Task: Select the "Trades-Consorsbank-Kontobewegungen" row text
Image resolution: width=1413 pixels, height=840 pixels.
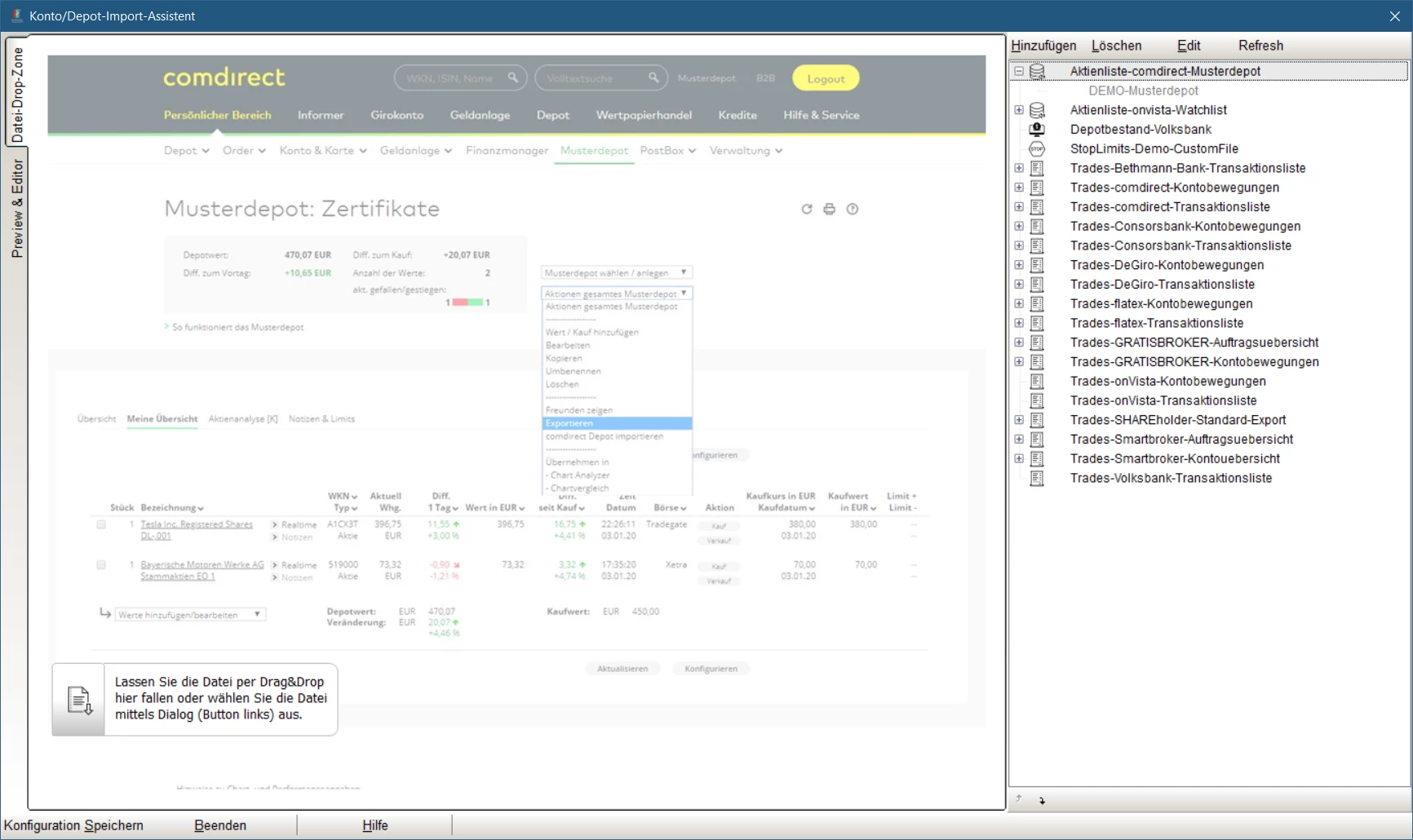Action: coord(1185,227)
